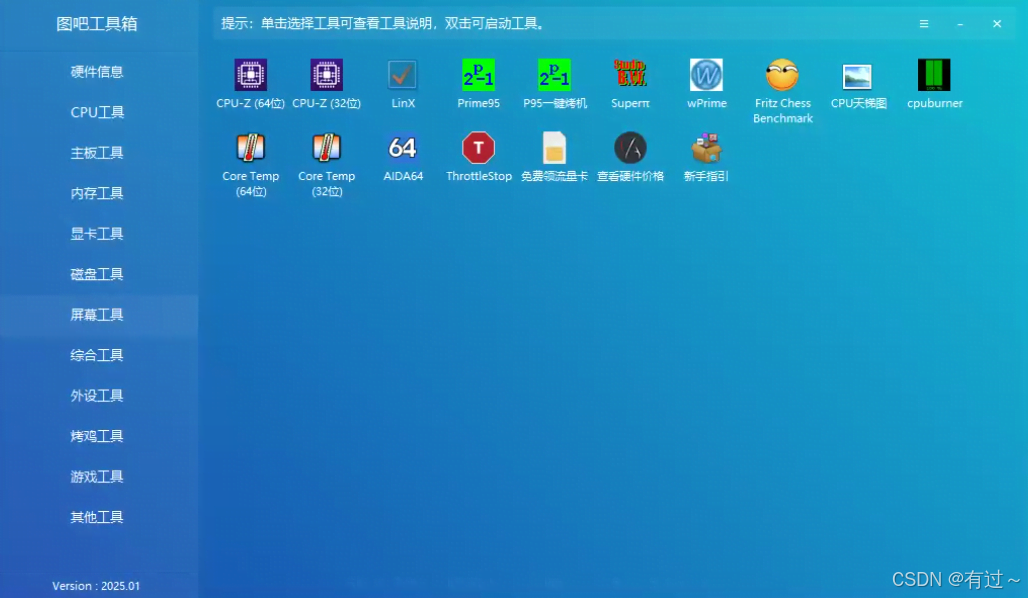Click the wPrime icon
The image size is (1028, 598).
coord(706,75)
